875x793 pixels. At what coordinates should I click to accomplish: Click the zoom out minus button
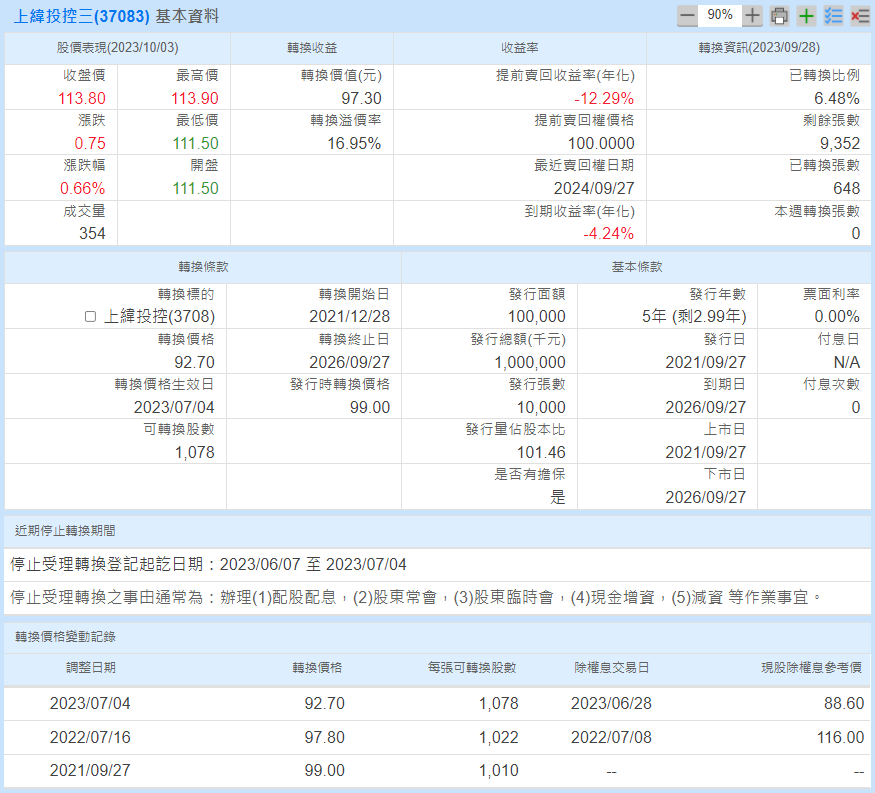point(687,16)
